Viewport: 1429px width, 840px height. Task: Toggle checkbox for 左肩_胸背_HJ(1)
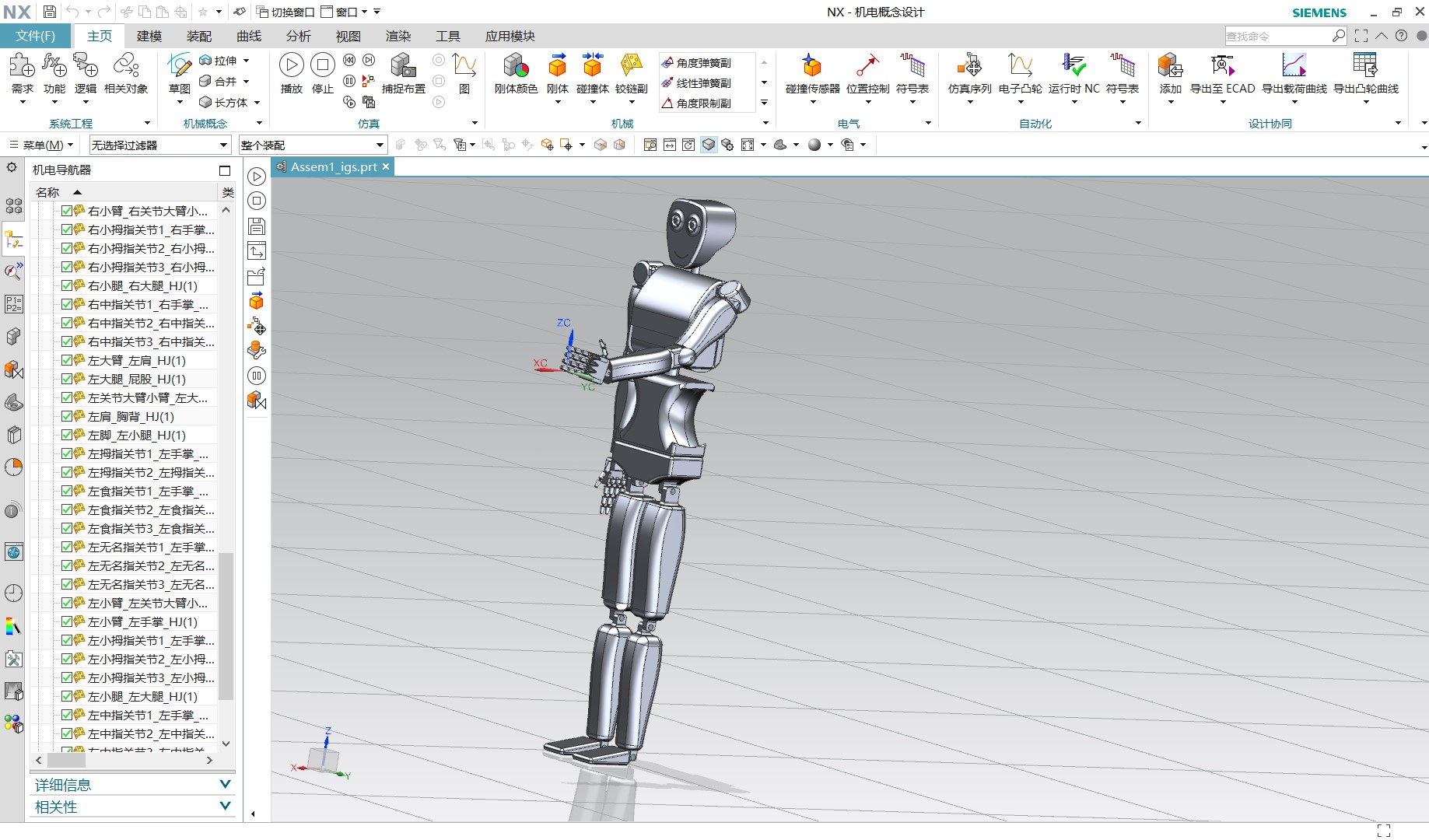tap(67, 416)
